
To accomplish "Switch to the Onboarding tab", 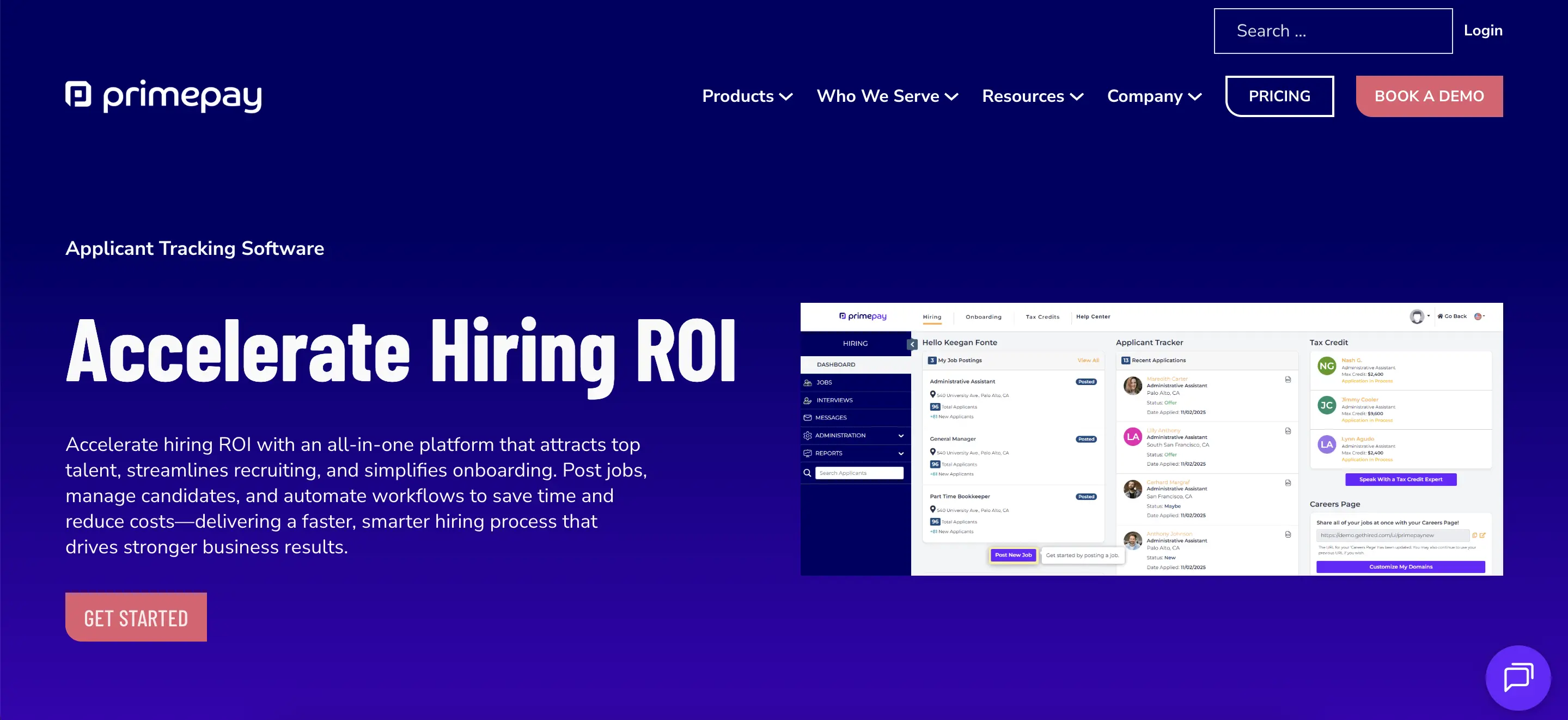I will 983,317.
